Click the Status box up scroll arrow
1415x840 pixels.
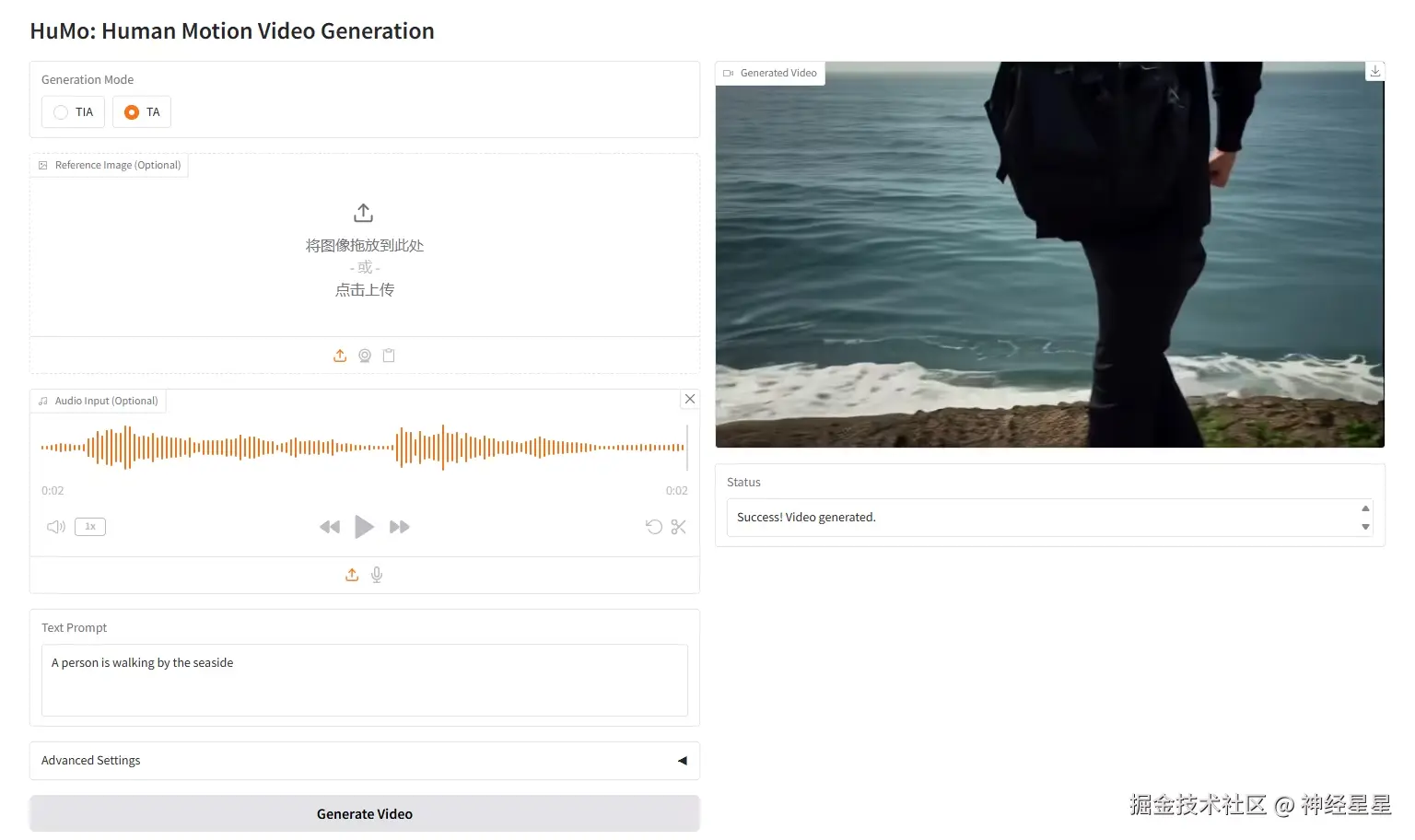(x=1365, y=508)
